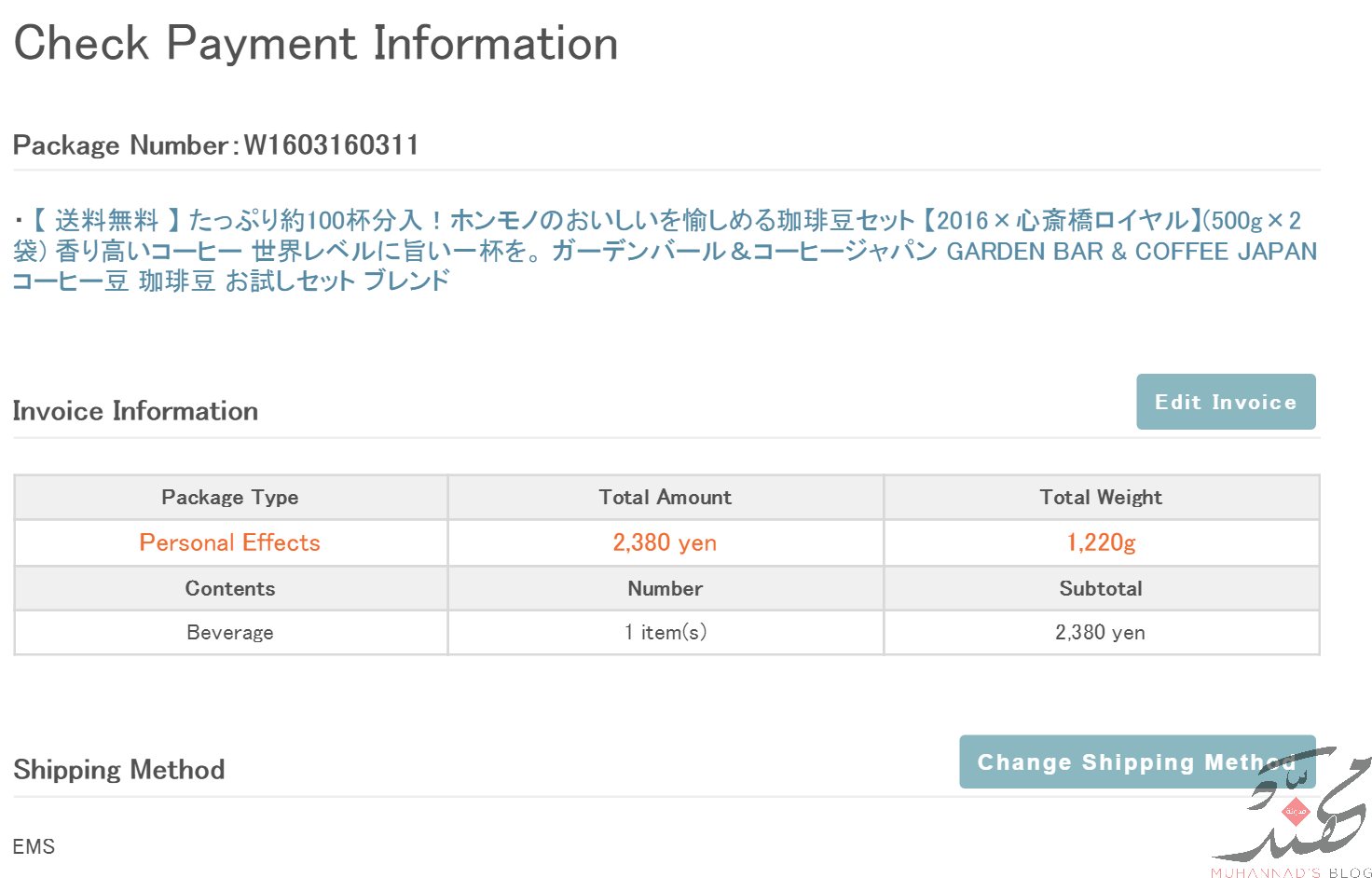Select the EMS shipping method text
1372x878 pixels.
(x=34, y=846)
